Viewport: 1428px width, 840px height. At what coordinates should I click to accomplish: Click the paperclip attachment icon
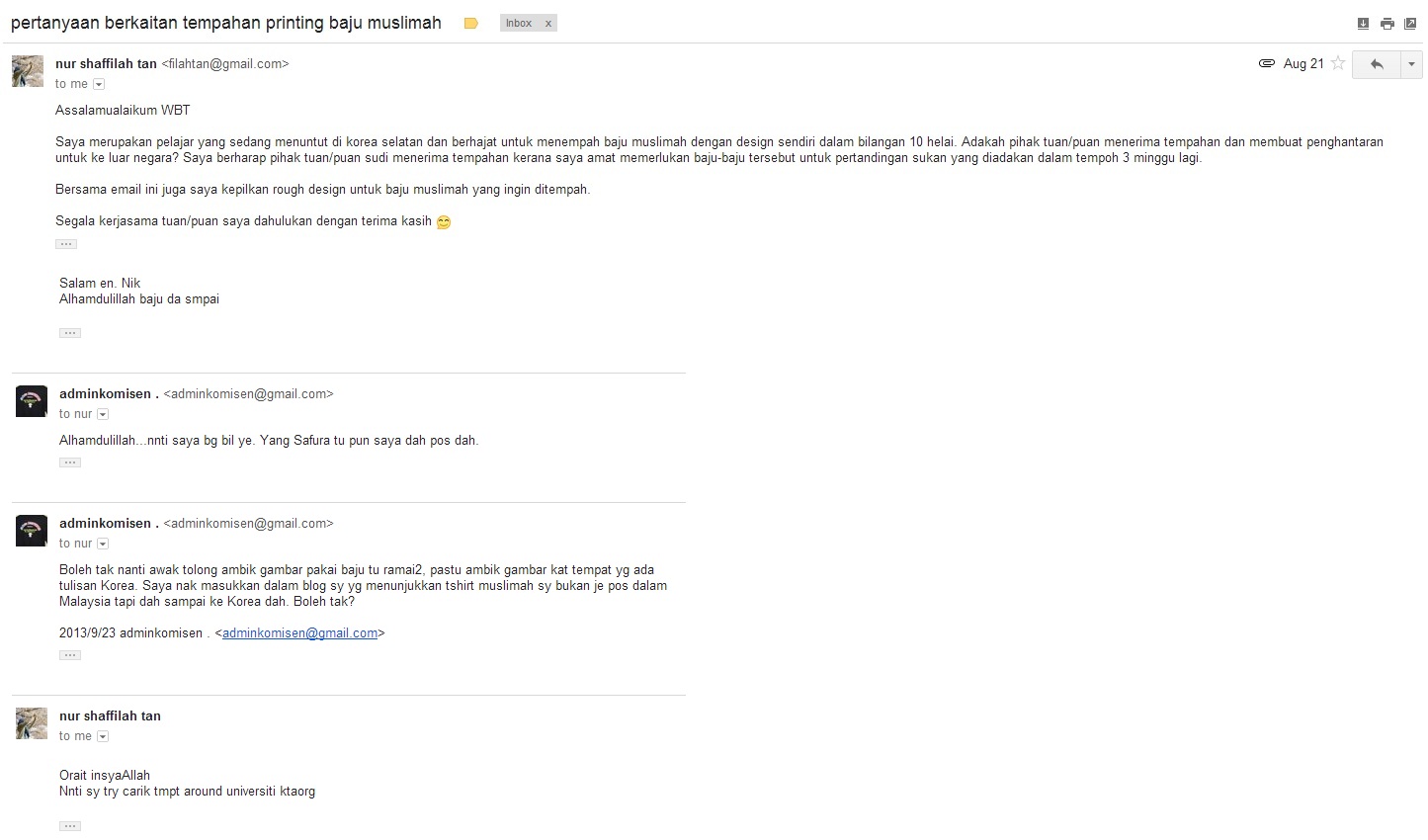1266,63
